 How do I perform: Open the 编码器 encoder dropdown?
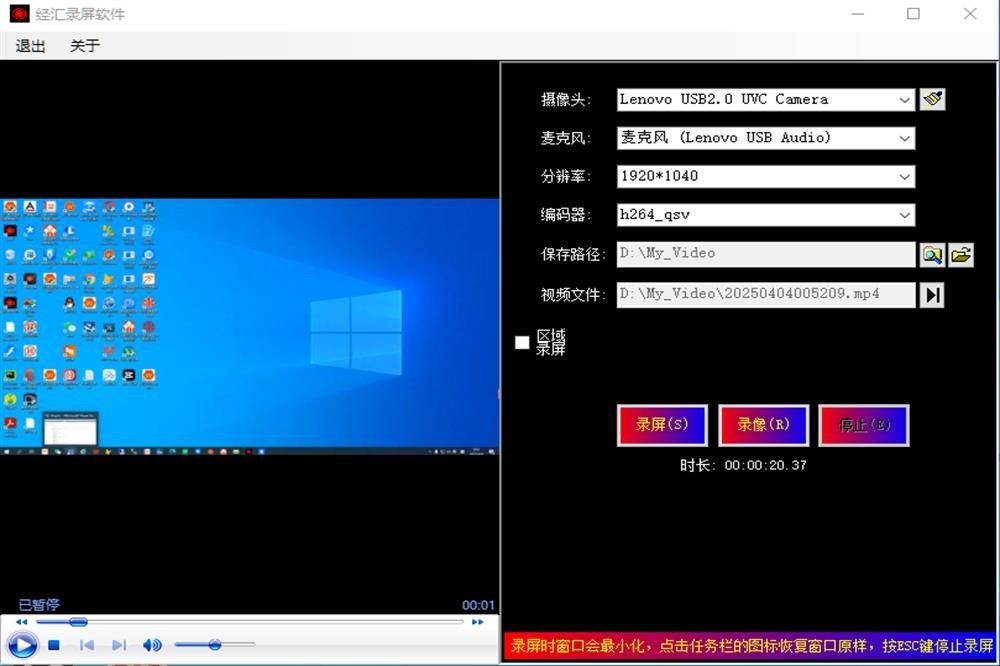[904, 215]
